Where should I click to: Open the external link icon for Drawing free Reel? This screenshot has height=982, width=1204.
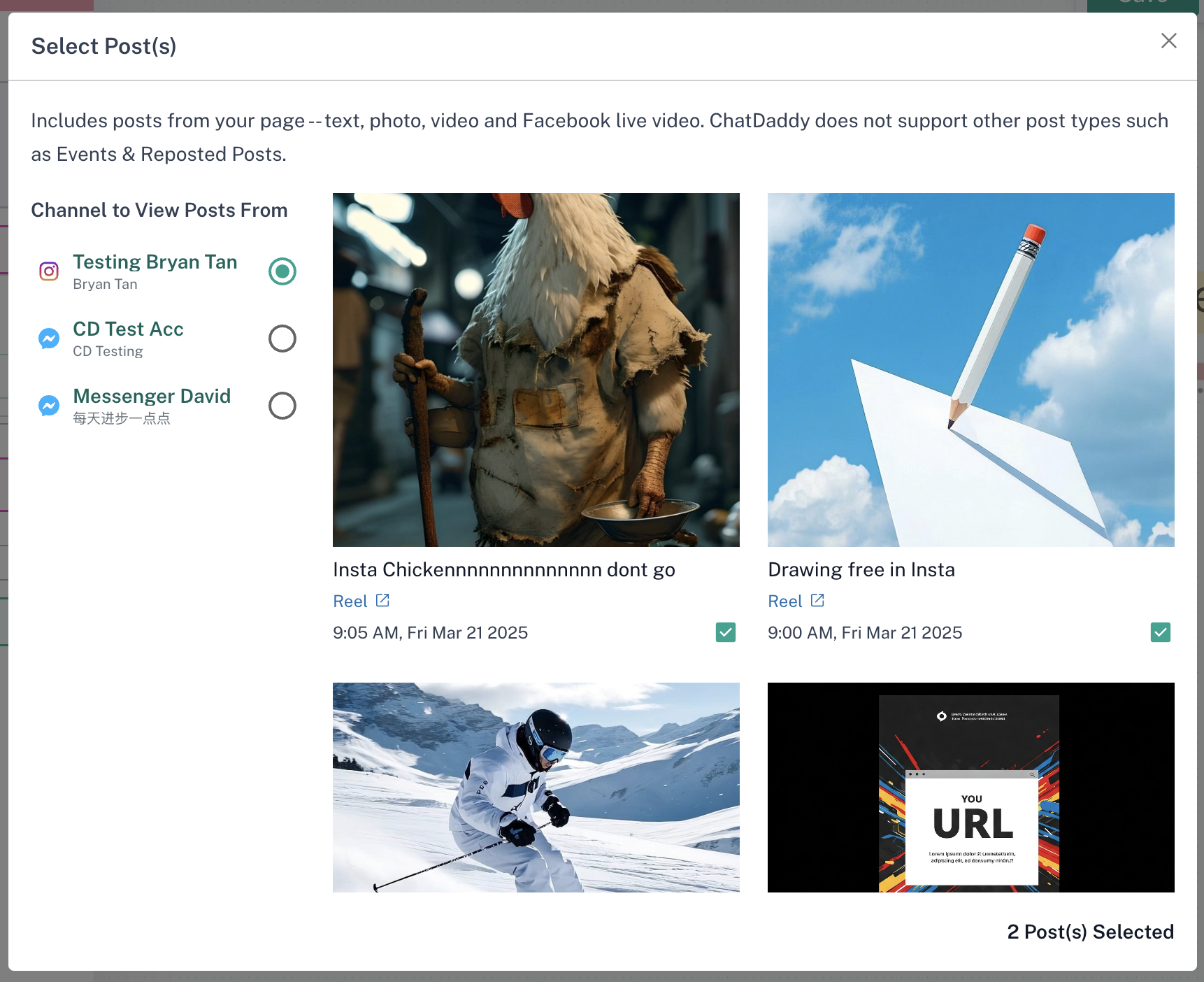pos(817,600)
